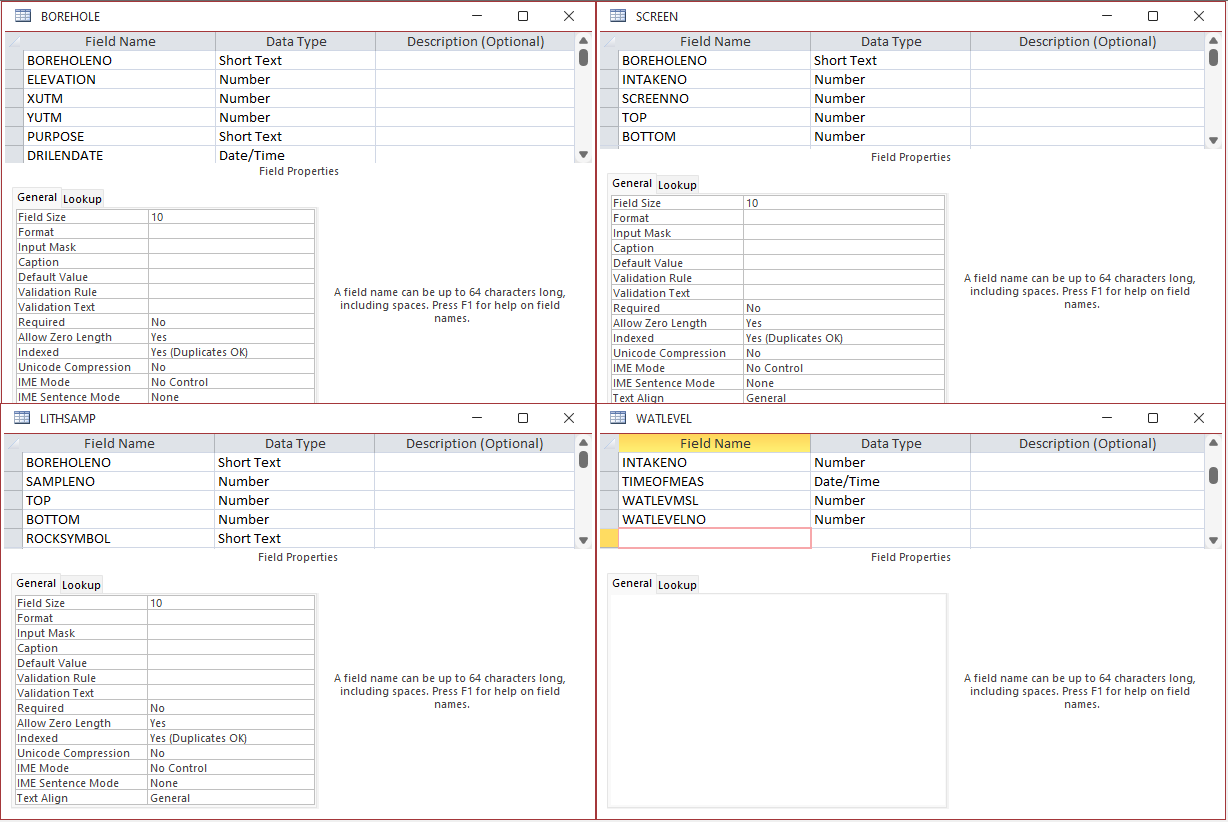Viewport: 1228px width, 822px height.
Task: Maximize the BOREHOLE table window
Action: [x=523, y=16]
